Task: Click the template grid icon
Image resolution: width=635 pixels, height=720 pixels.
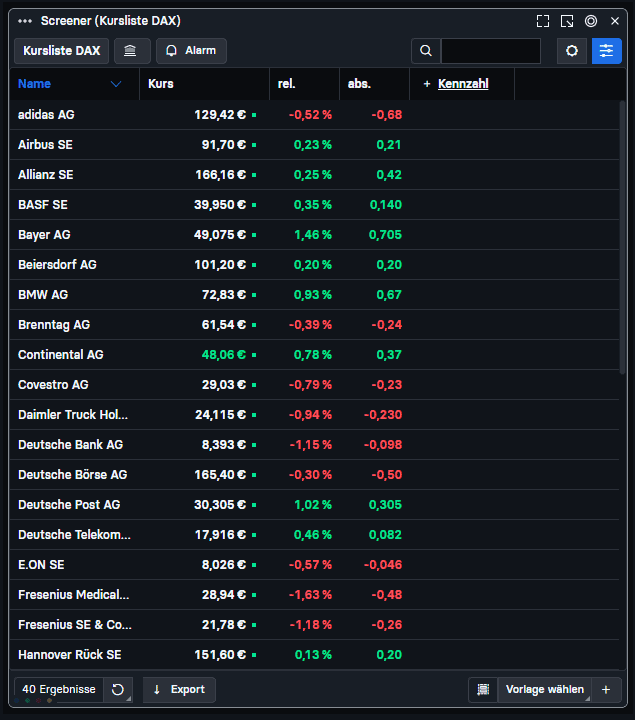Action: (x=483, y=690)
